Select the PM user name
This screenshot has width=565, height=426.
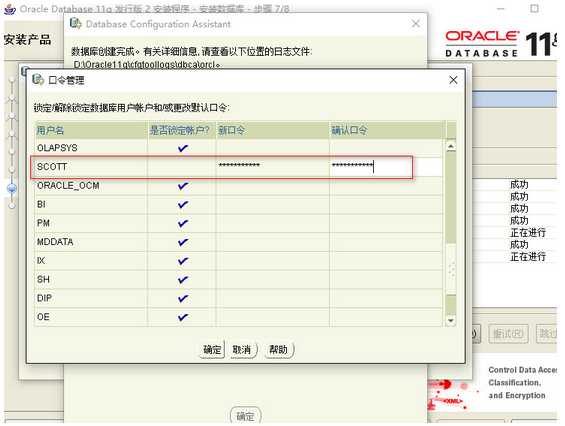(43, 223)
